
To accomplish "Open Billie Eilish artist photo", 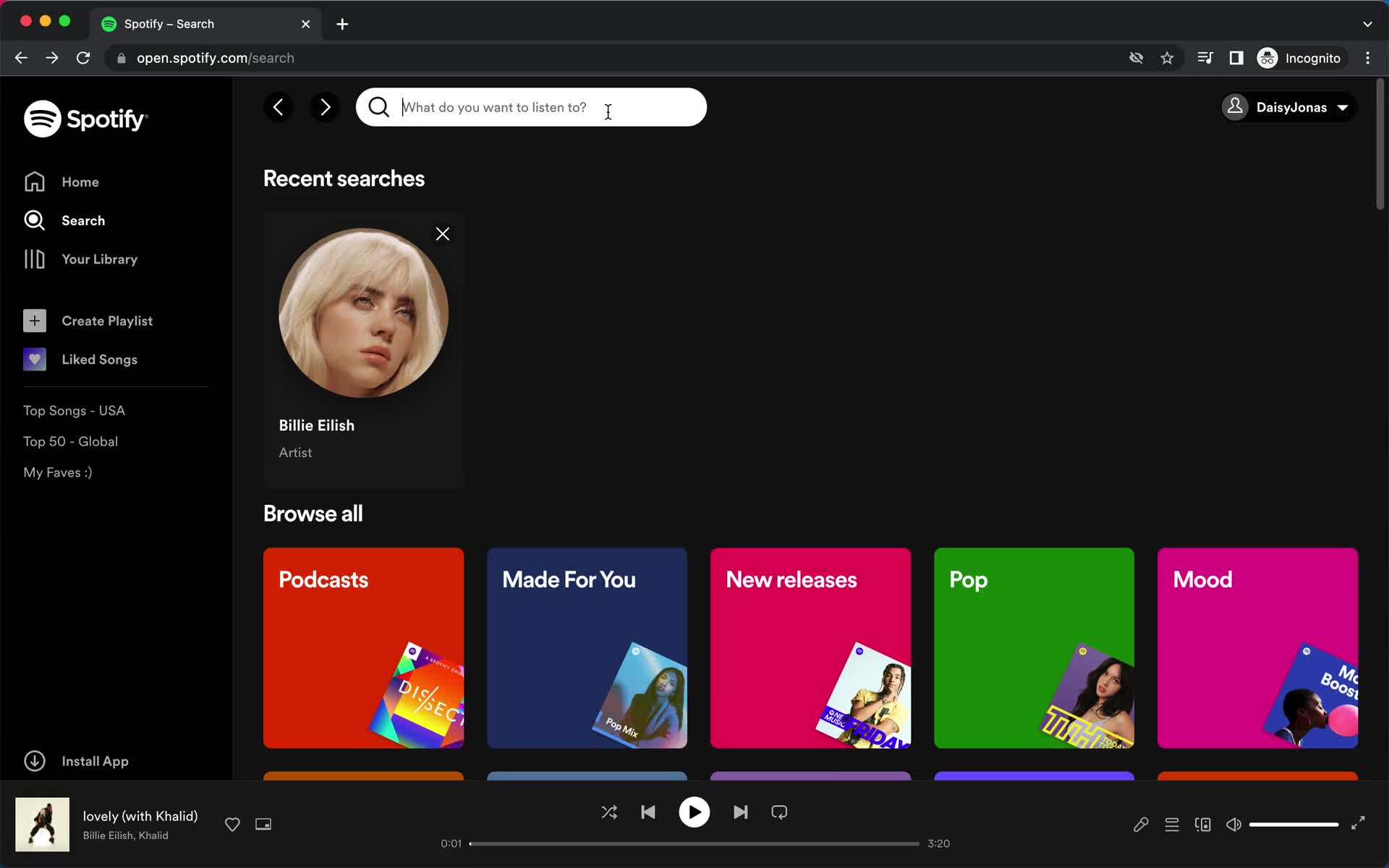I will pyautogui.click(x=363, y=312).
